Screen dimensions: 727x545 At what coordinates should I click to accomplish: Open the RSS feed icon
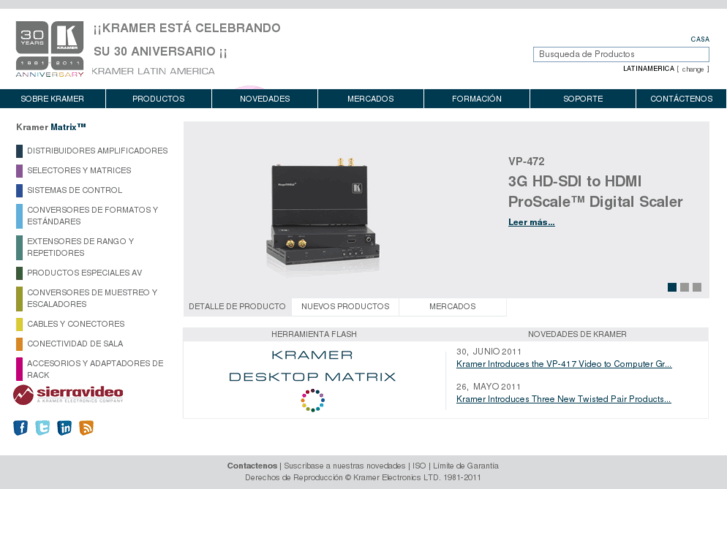86,428
